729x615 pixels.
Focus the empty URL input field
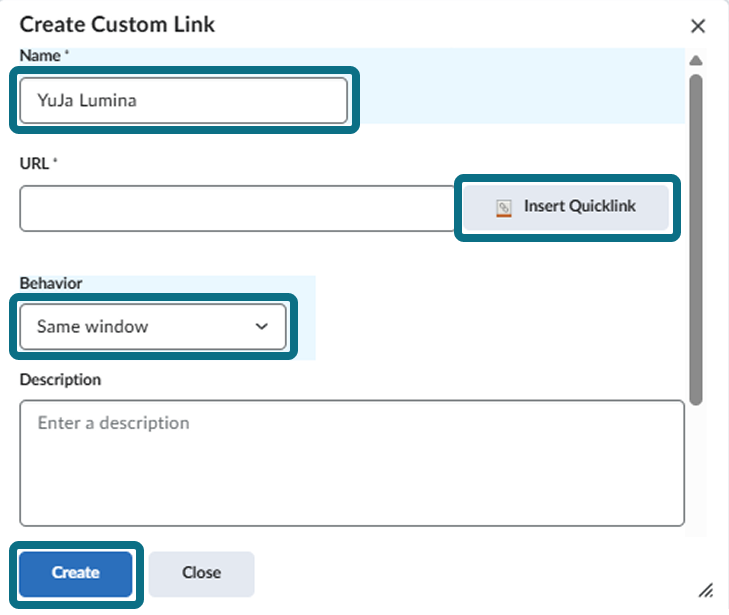point(237,208)
